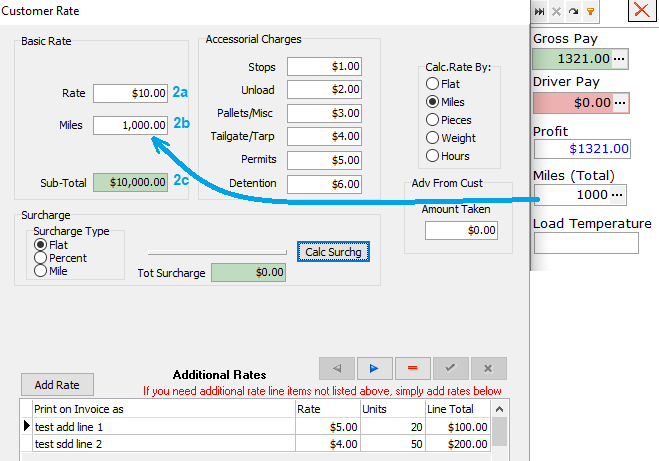Click the Units column header
The image size is (659, 461).
[x=390, y=409]
